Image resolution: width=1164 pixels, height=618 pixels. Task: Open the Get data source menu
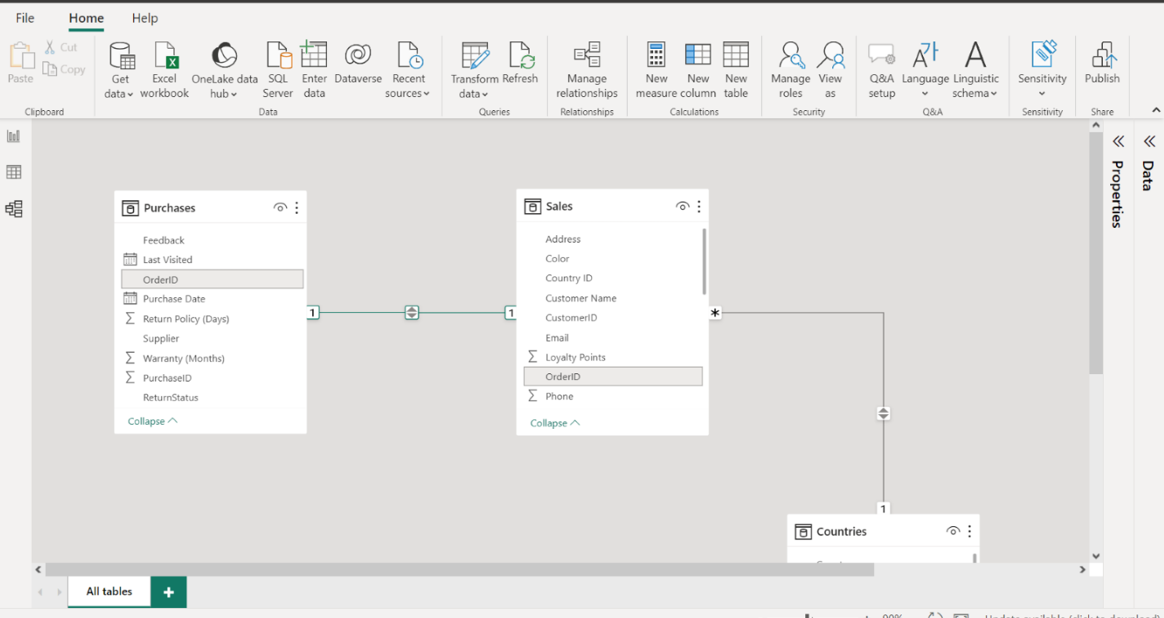tap(121, 70)
